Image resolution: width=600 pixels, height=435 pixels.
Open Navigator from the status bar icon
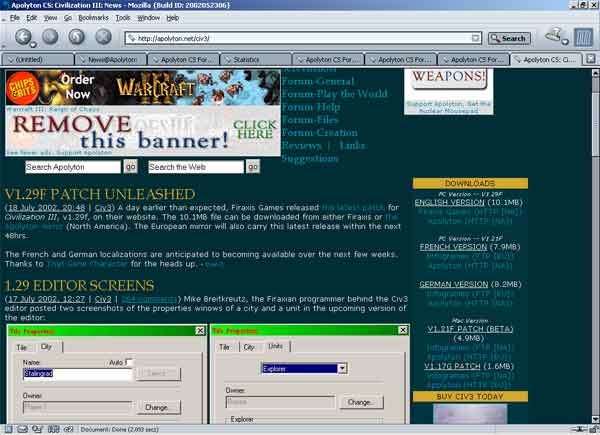[7, 428]
